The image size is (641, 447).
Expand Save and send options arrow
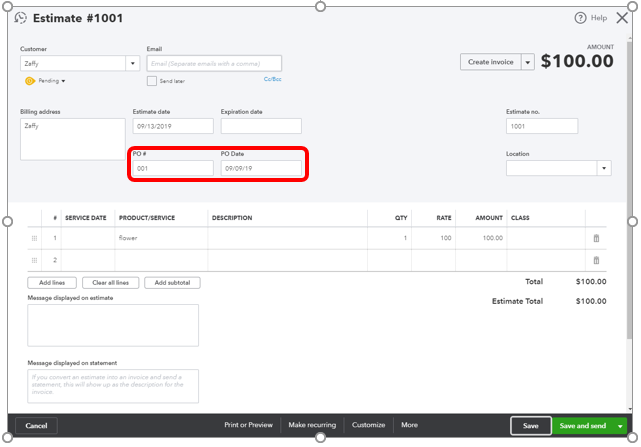point(620,426)
